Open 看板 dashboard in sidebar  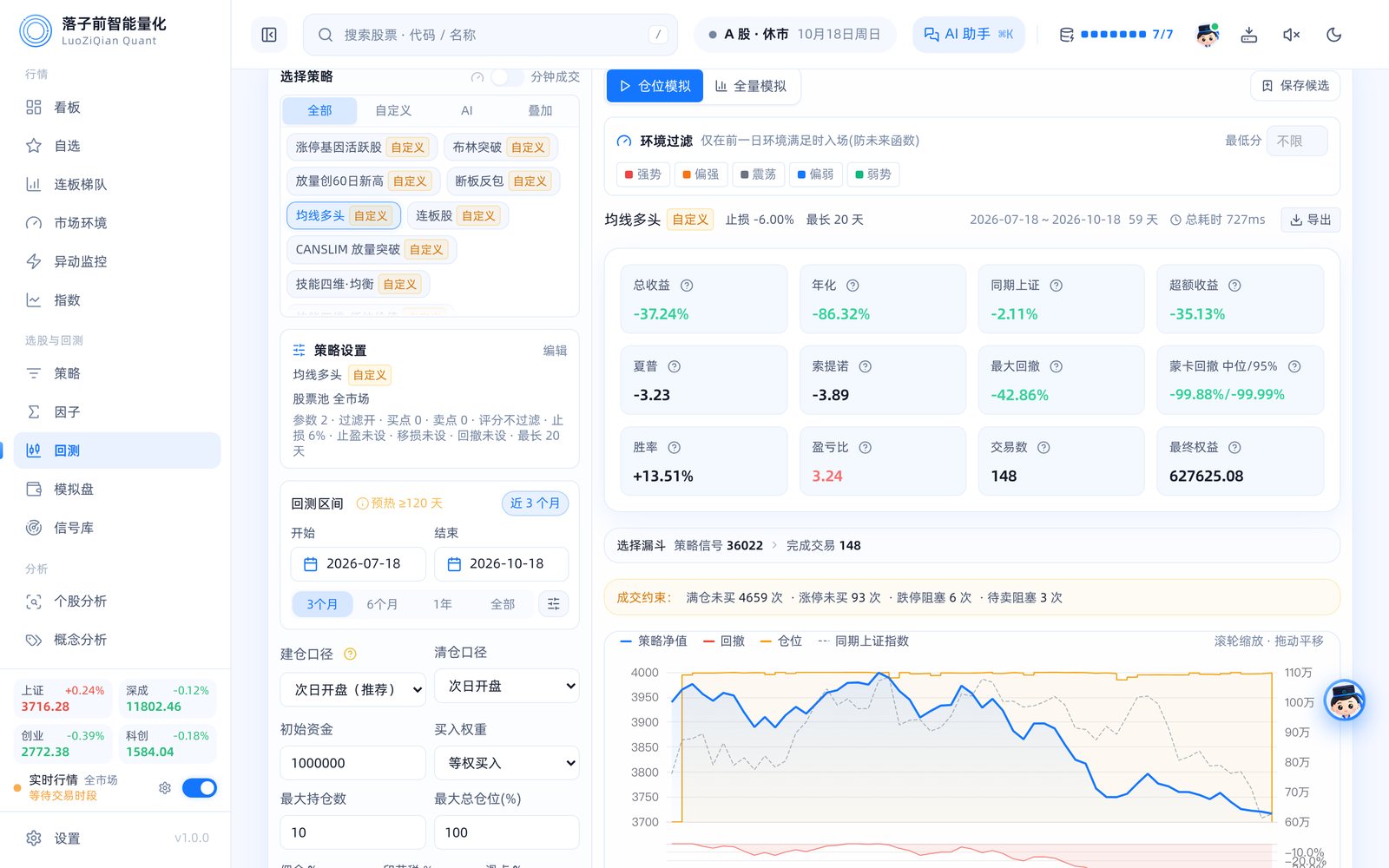(x=117, y=108)
